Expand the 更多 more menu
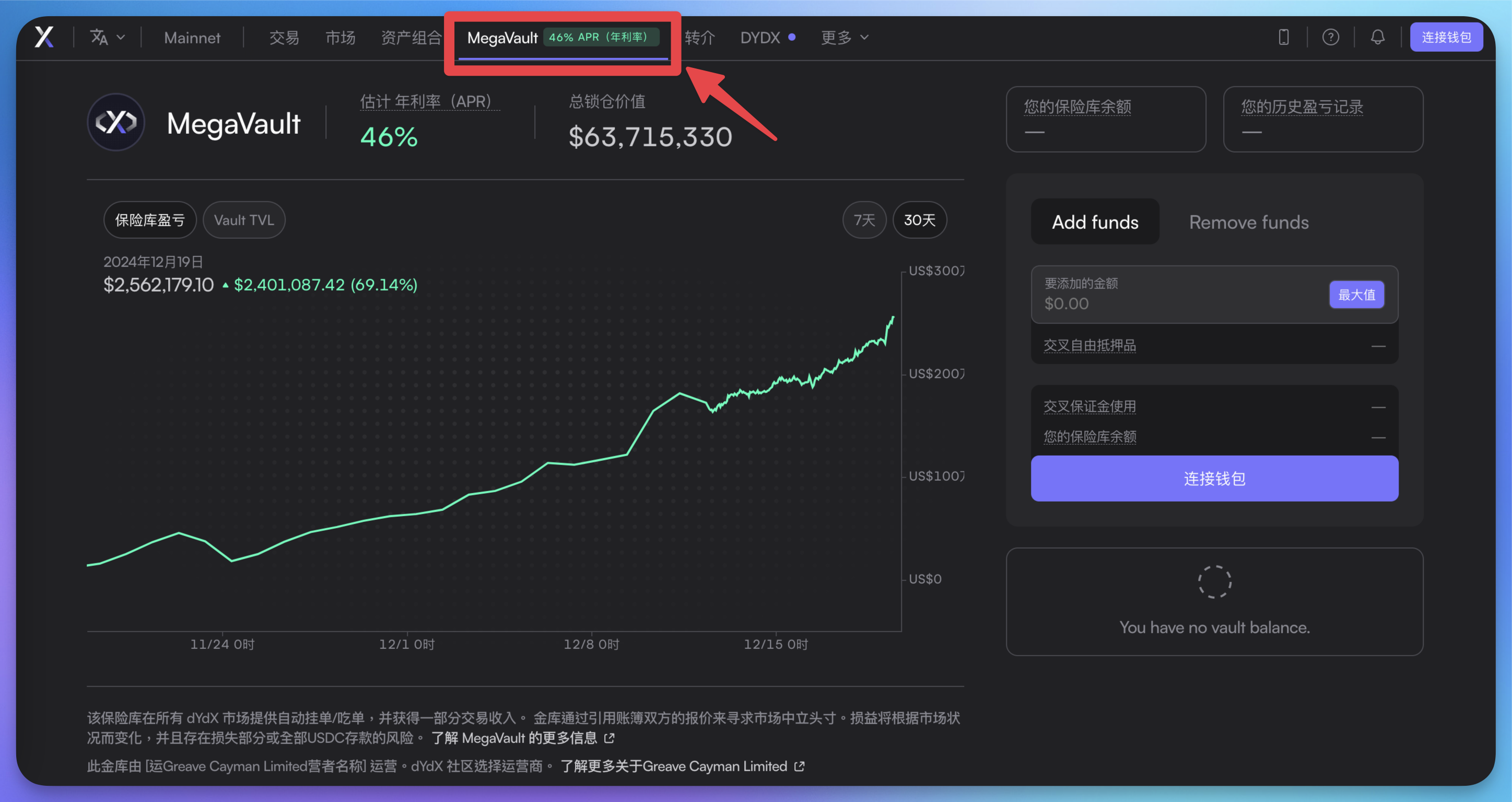The height and width of the screenshot is (802, 1512). (844, 38)
